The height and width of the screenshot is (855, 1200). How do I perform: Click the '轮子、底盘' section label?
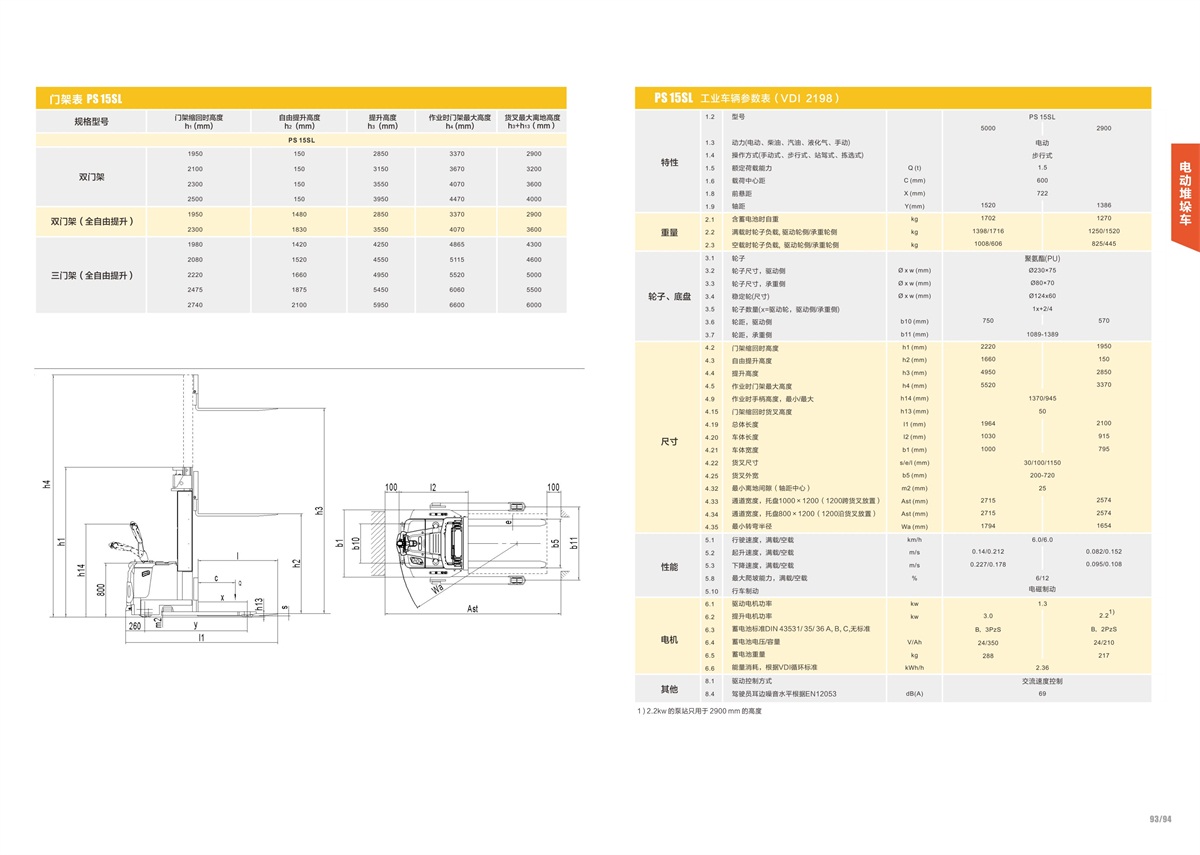point(669,297)
